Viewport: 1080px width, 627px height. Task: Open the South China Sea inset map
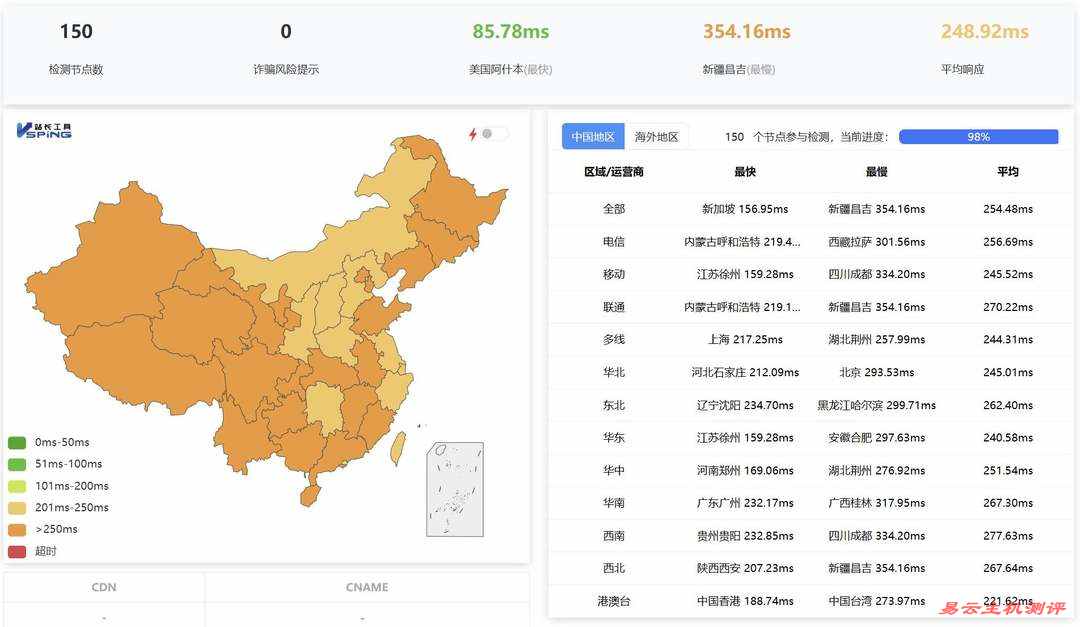(x=455, y=489)
